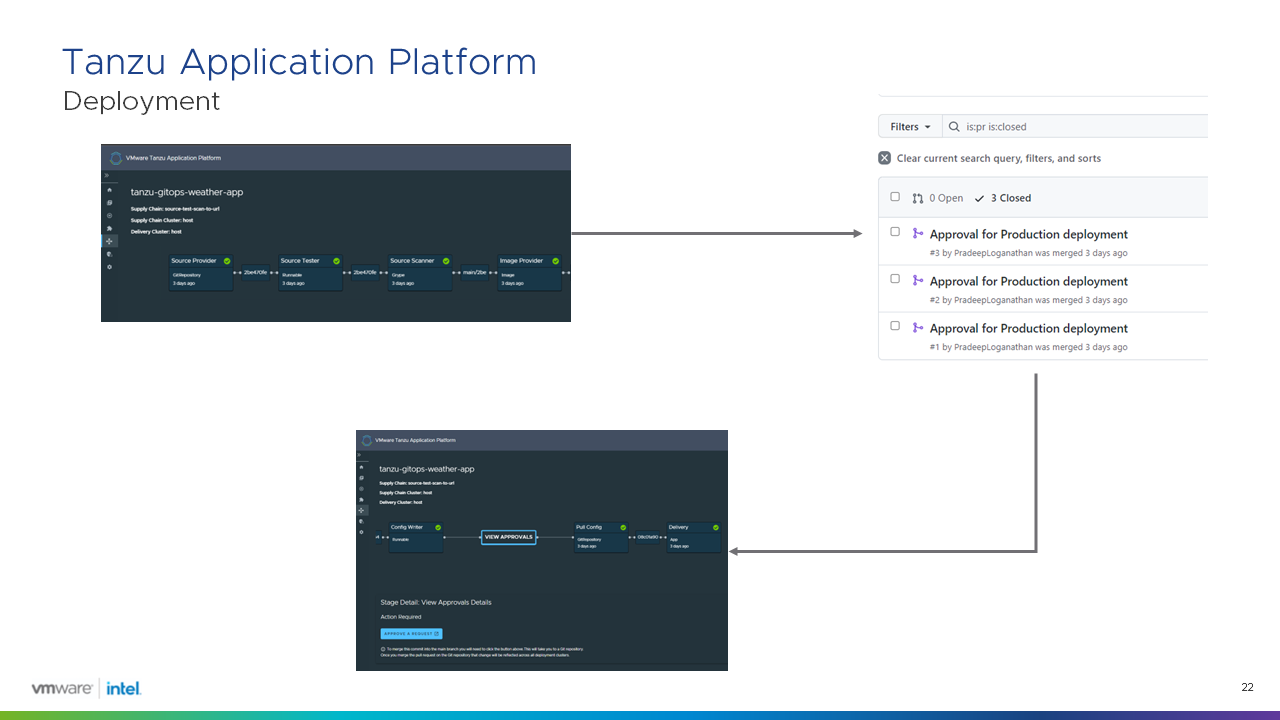Click the VIEW APPROVALS stage button
Viewport: 1280px width, 720px height.
pos(509,537)
